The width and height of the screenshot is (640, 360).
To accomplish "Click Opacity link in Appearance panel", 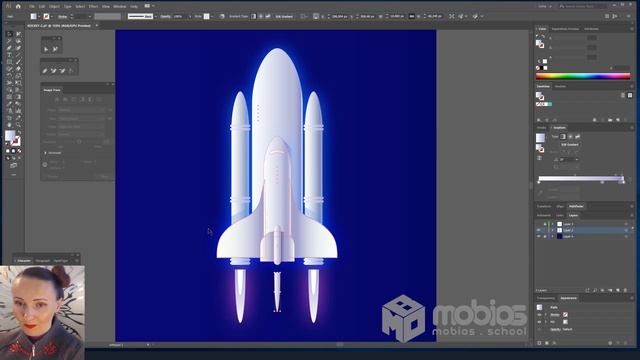I will 555,329.
